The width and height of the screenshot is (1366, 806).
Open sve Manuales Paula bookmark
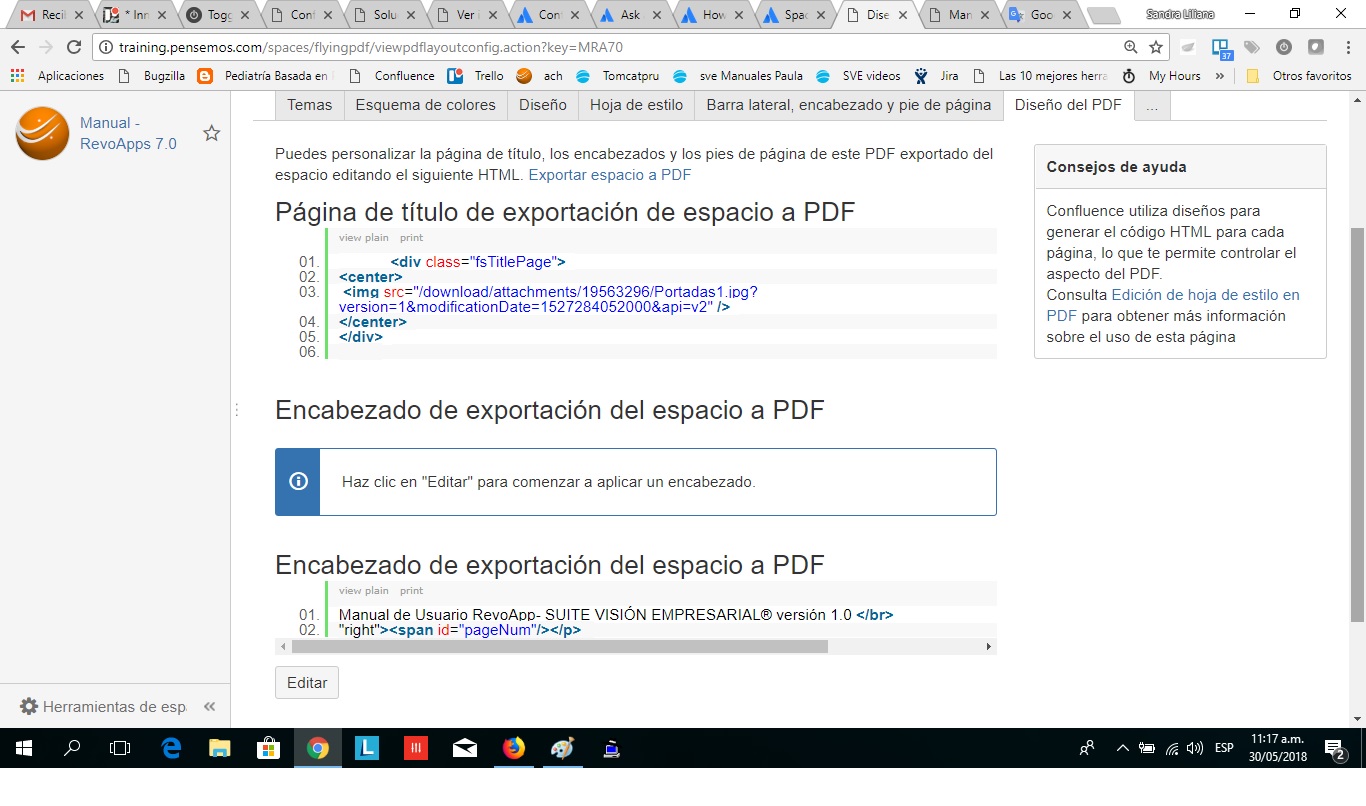coord(738,76)
